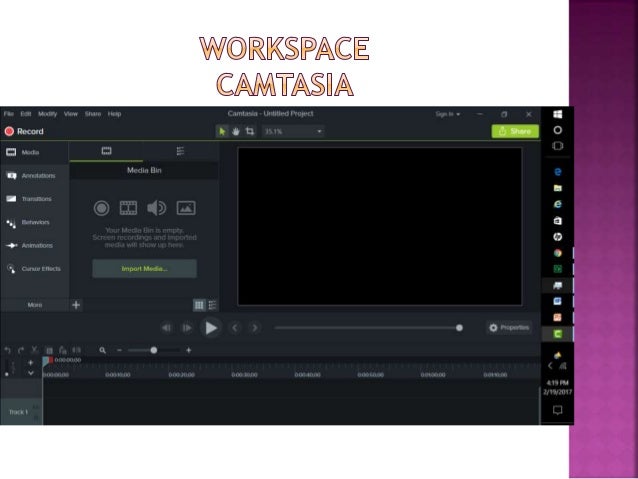The image size is (638, 479).
Task: Click the green Share button
Action: click(515, 131)
